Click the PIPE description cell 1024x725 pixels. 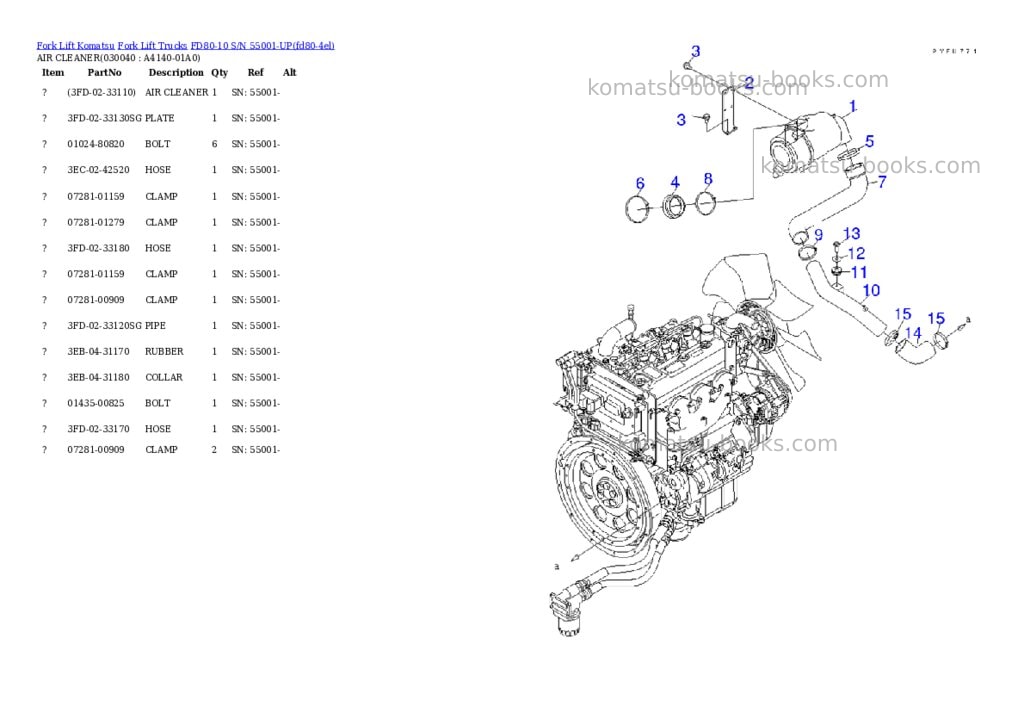click(x=155, y=325)
